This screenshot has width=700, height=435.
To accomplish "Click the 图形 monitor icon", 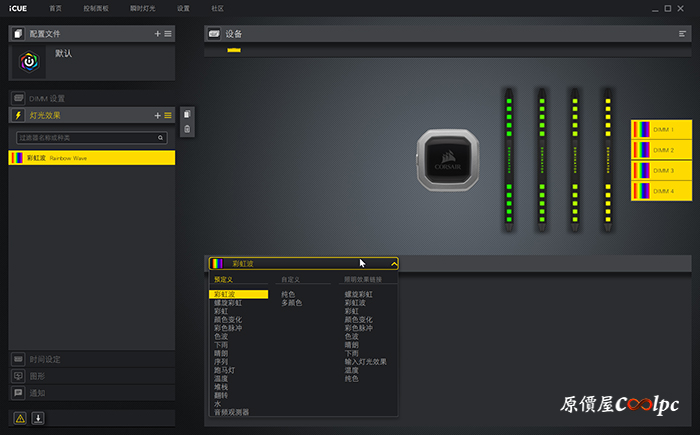I will pyautogui.click(x=18, y=376).
